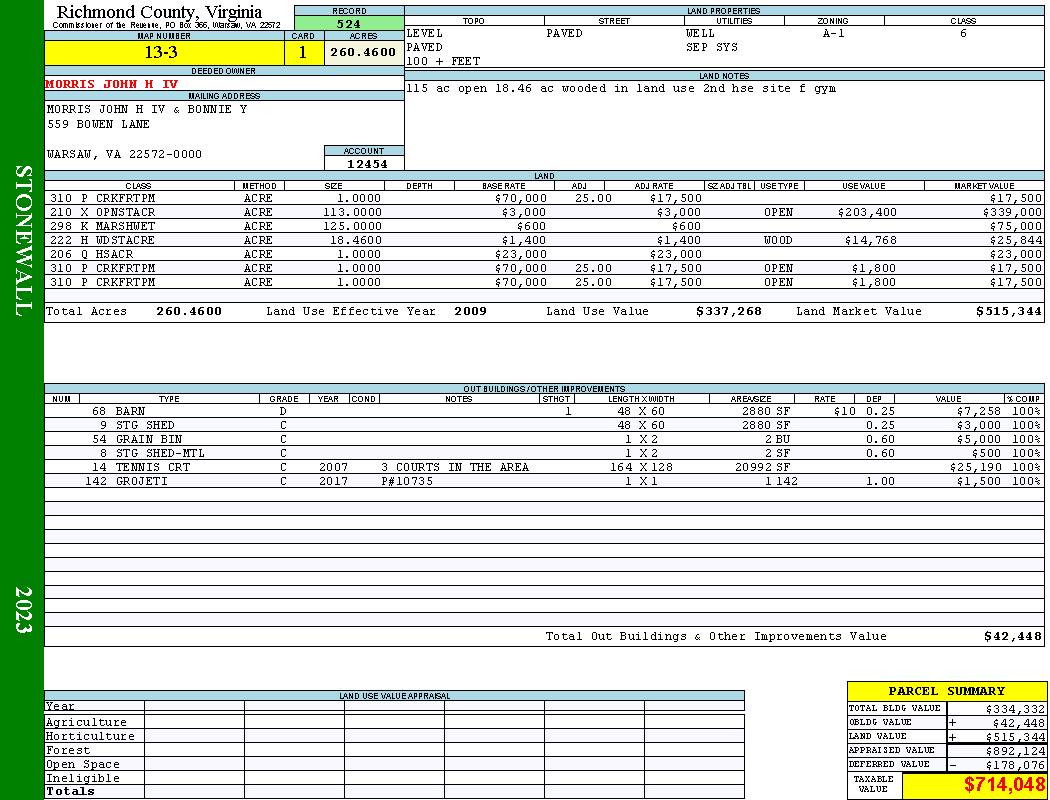1050x800 pixels.
Task: Click the card number 1 field
Action: click(303, 52)
